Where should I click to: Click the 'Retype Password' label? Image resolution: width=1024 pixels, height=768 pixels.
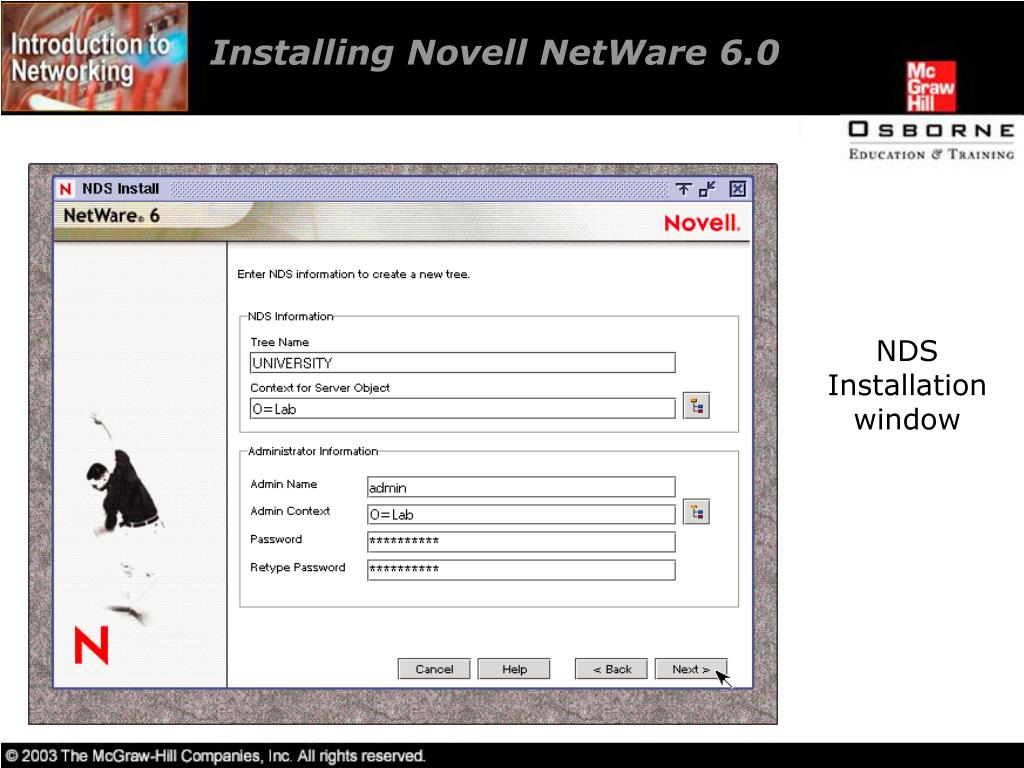click(x=298, y=568)
